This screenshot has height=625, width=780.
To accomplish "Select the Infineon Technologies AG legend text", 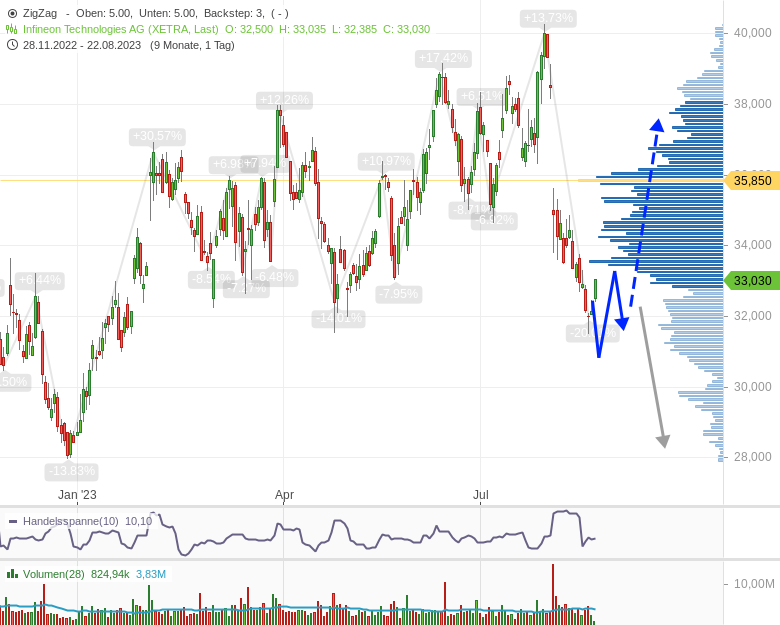I will click(120, 29).
